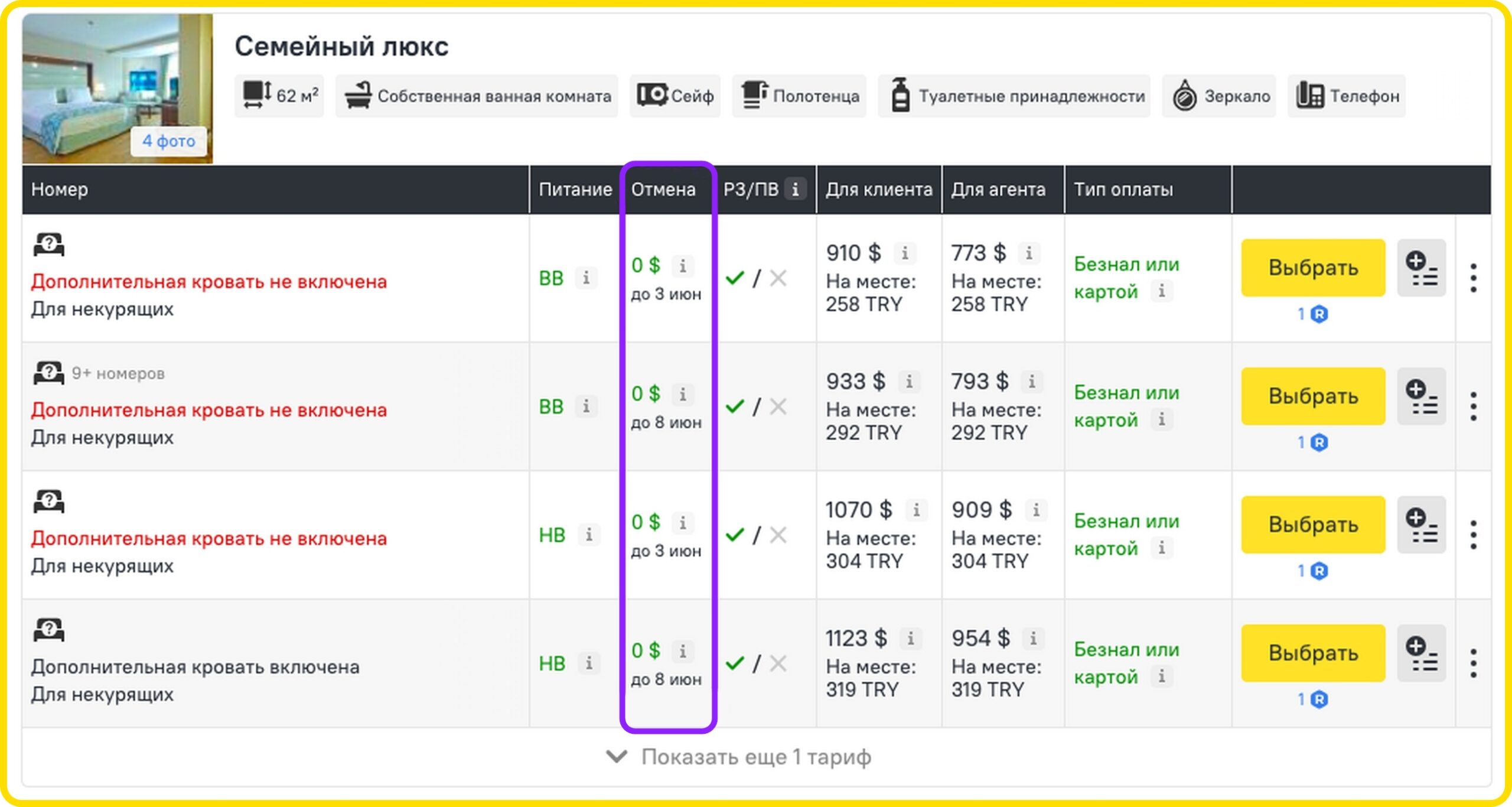Click payment type info icon in 933 $ row

click(x=1161, y=420)
